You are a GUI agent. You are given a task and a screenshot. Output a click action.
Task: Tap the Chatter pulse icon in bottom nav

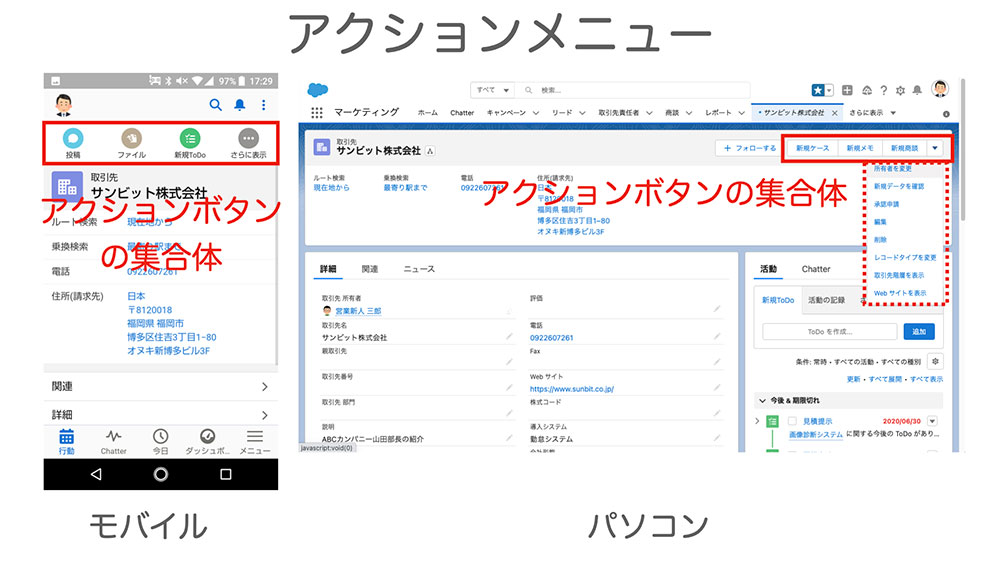tap(114, 437)
